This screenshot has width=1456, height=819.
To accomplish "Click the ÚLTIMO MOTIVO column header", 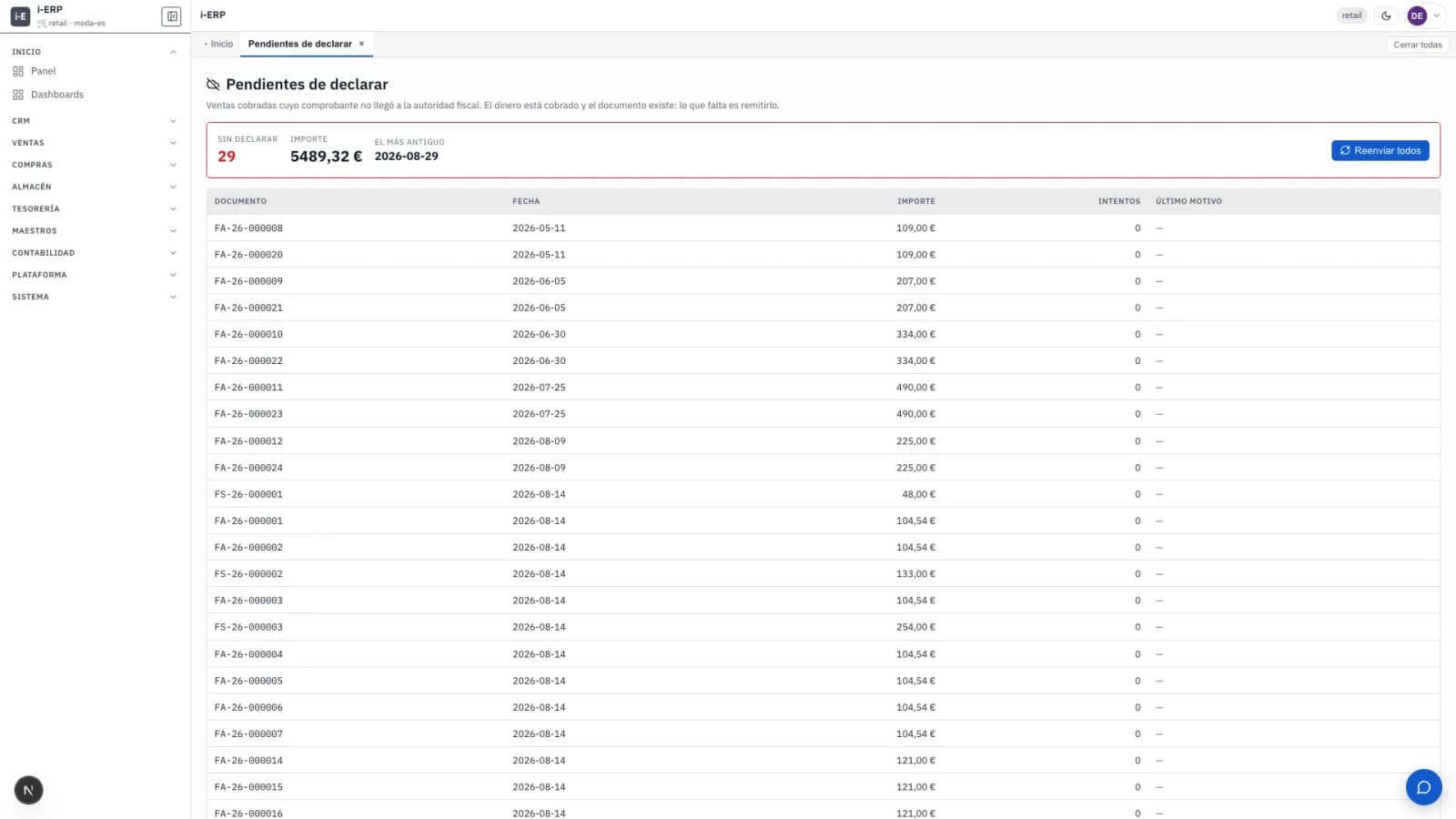I will tap(1188, 201).
